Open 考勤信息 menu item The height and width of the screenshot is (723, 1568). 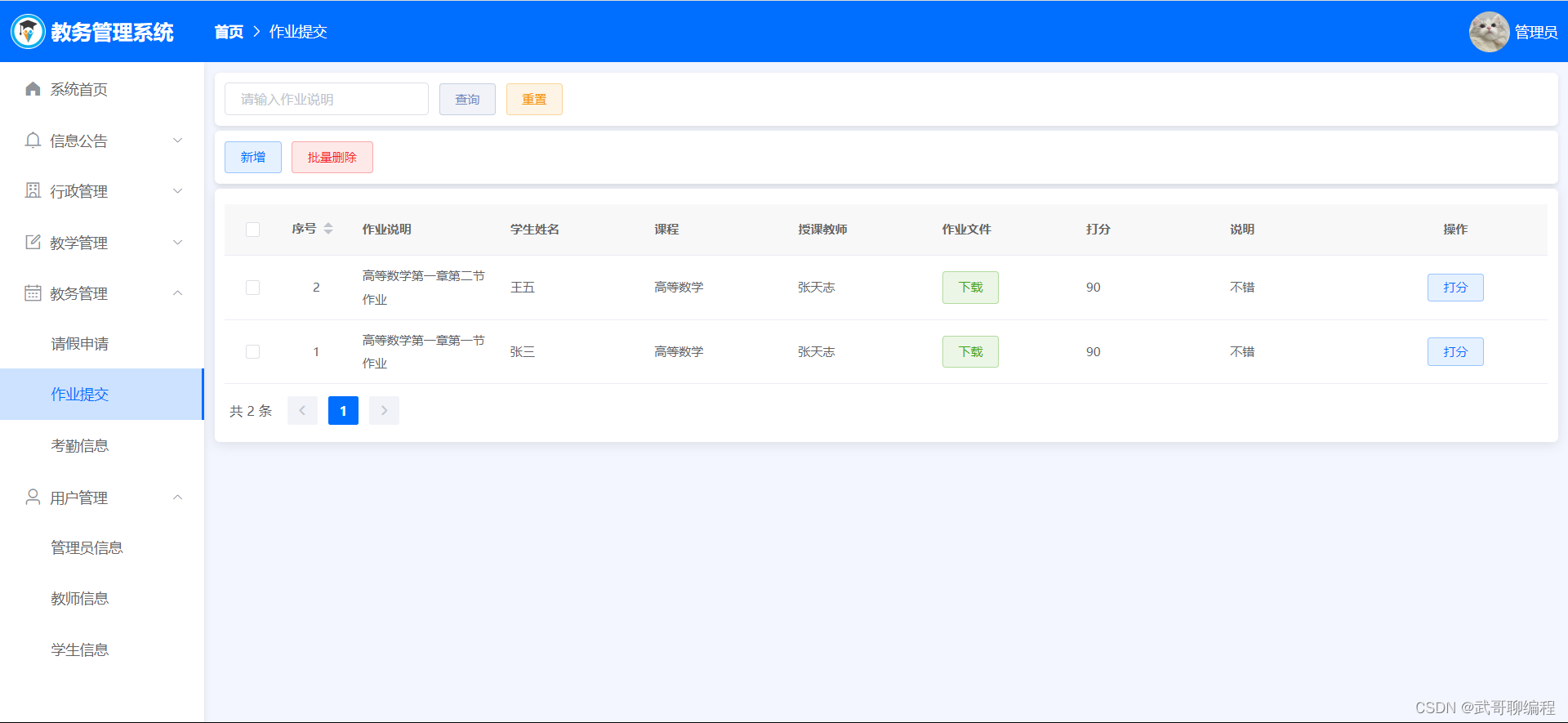pos(102,446)
